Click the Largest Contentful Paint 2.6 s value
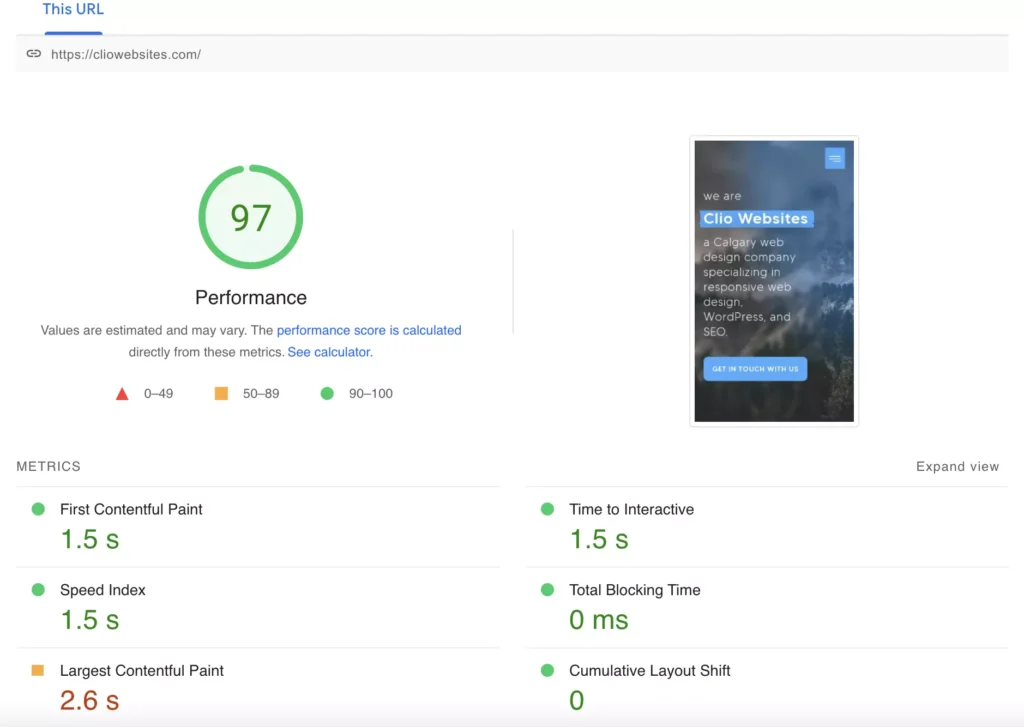Viewport: 1024px width, 727px height. (89, 700)
